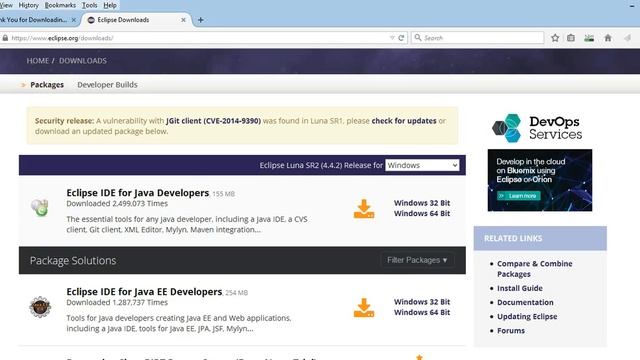Switch to the Thank You for Downloading tab
Image resolution: width=640 pixels, height=360 pixels.
(38, 20)
